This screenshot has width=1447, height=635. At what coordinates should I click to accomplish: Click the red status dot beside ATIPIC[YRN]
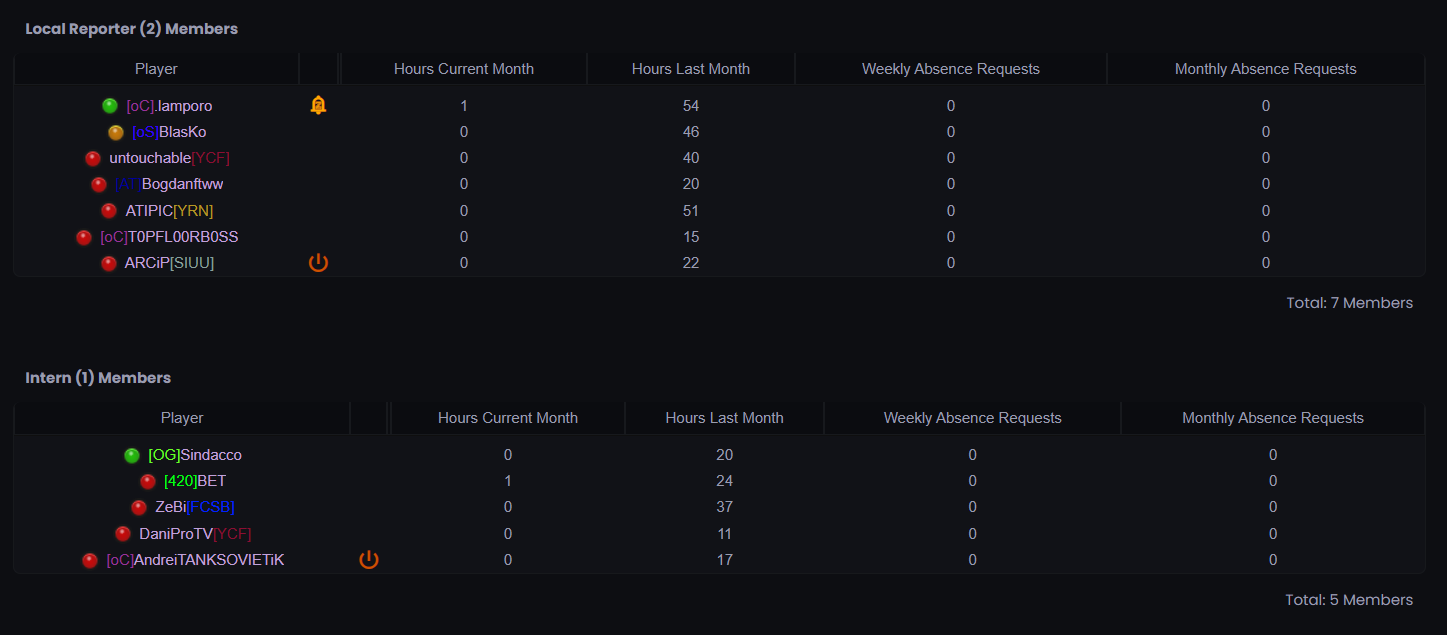(109, 211)
